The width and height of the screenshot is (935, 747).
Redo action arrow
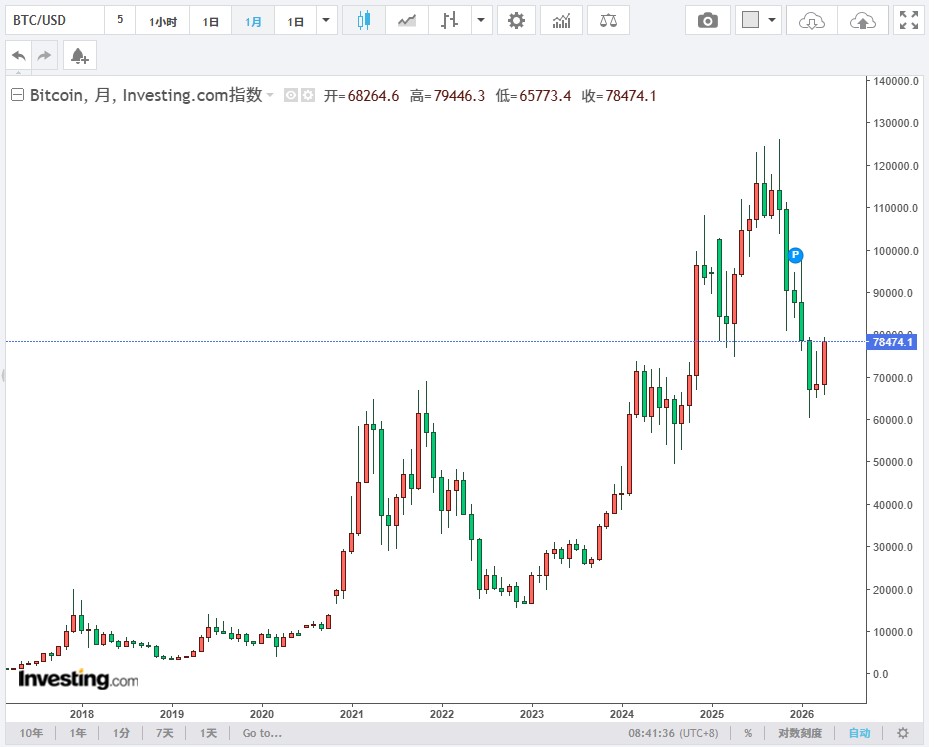click(x=45, y=56)
